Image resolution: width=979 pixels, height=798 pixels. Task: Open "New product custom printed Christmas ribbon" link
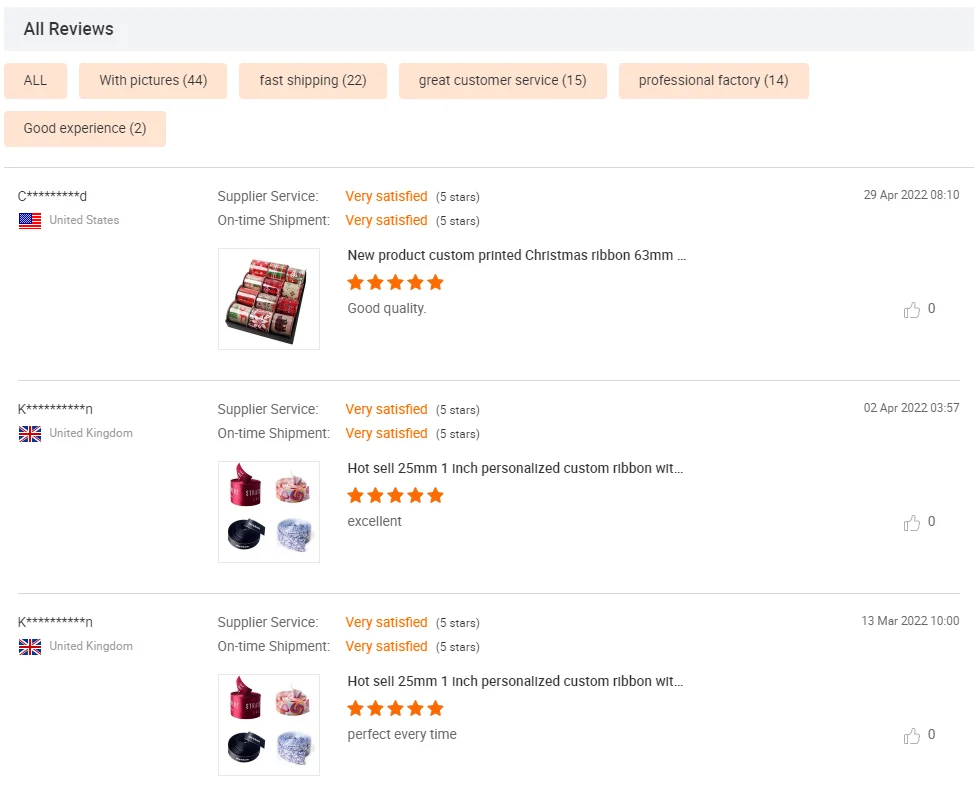pyautogui.click(x=516, y=256)
